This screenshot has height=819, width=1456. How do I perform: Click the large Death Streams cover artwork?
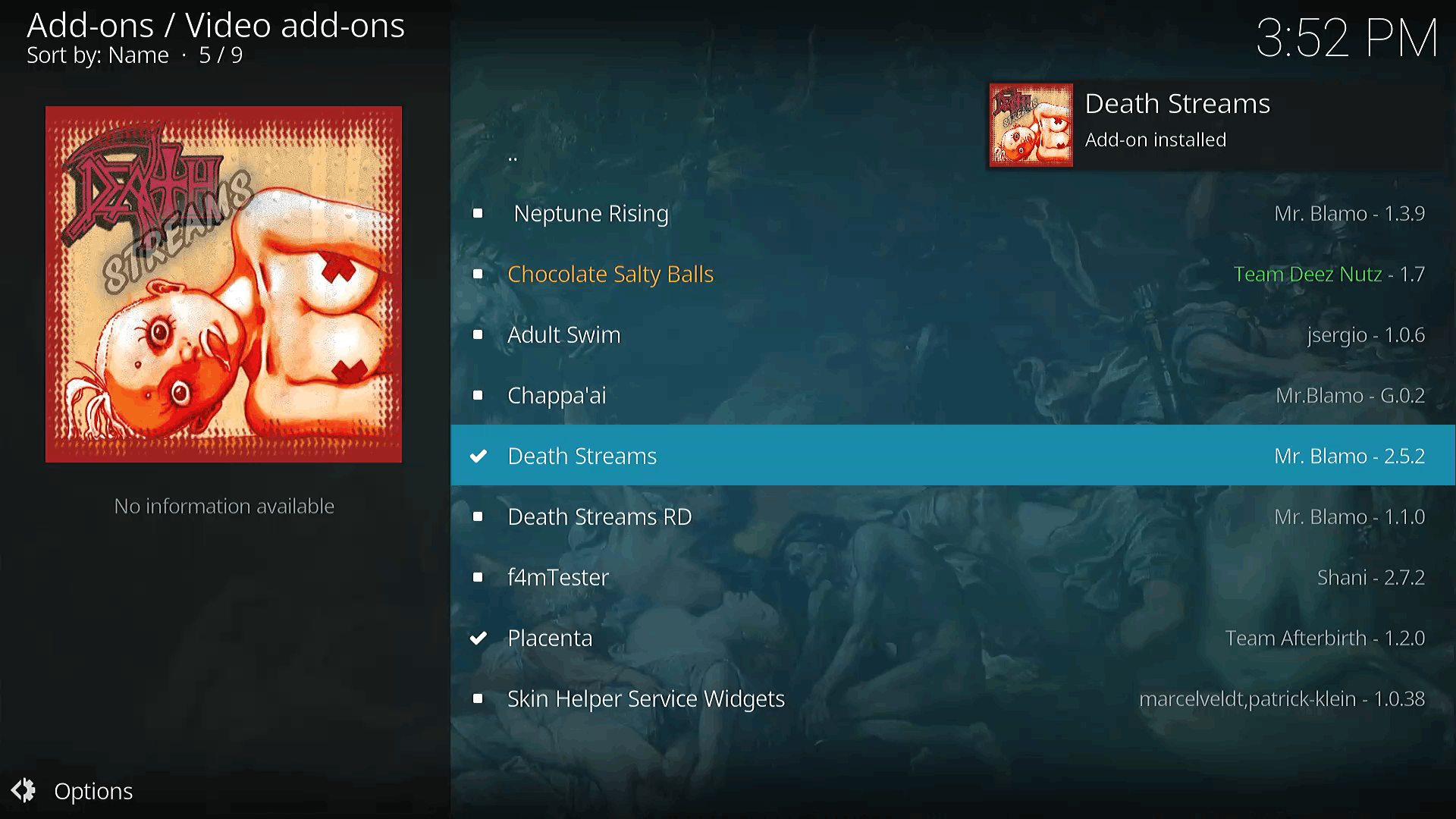coord(224,284)
